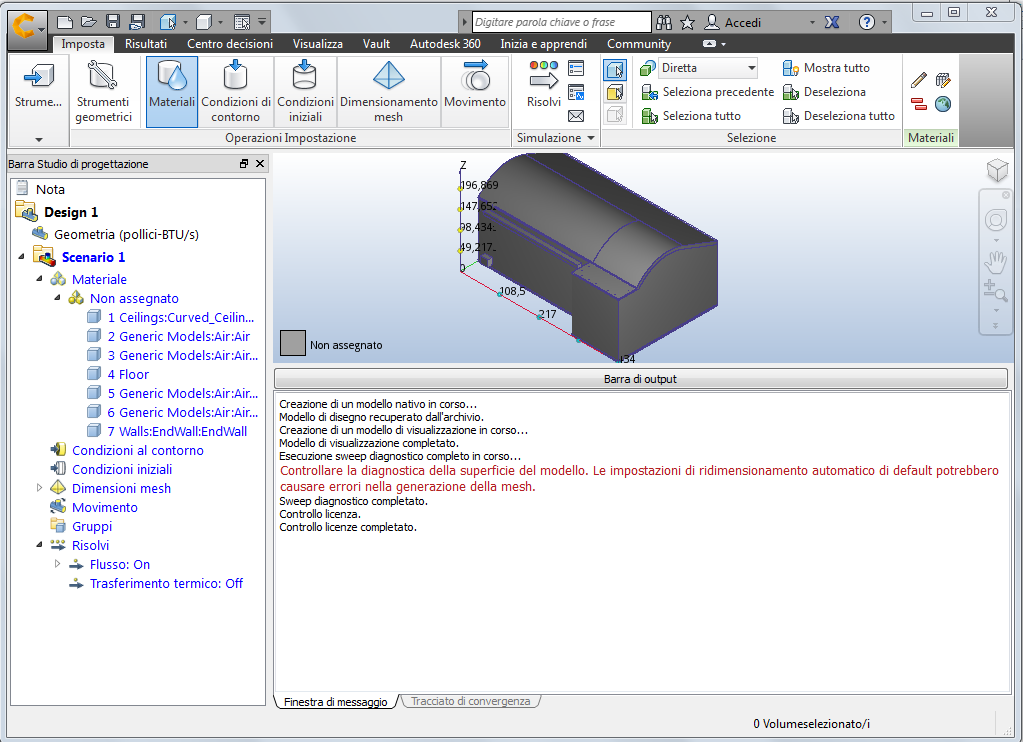Expand the Flusso: On tree node
This screenshot has width=1023, height=742.
pos(58,564)
